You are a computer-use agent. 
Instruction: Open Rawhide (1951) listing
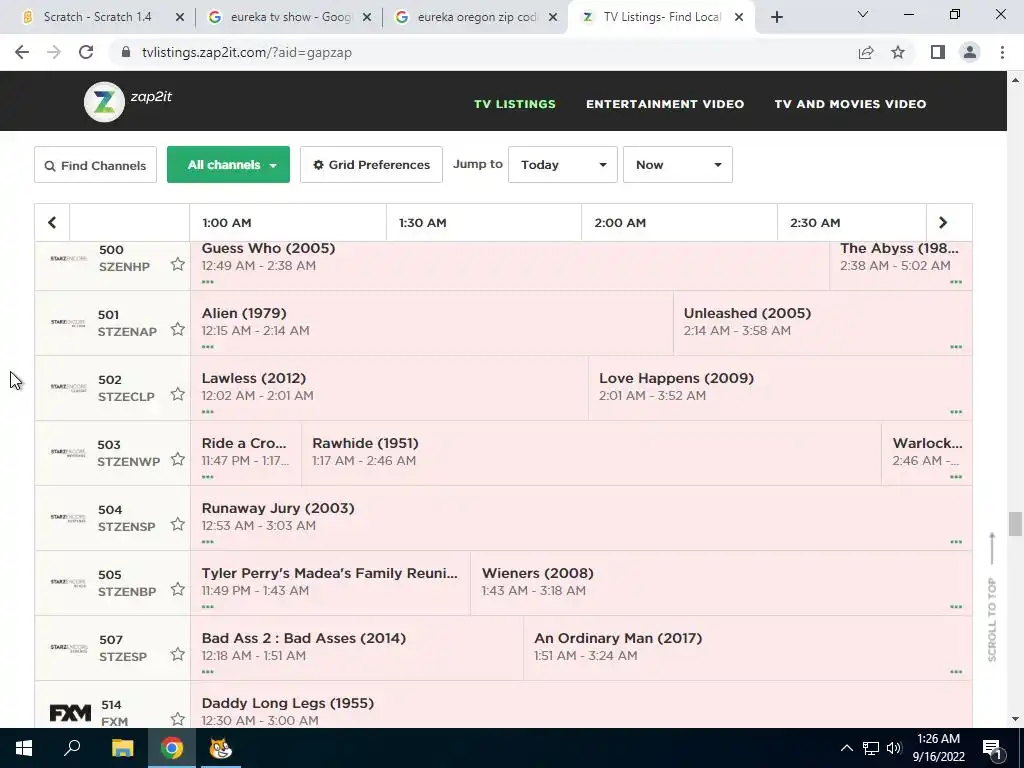pyautogui.click(x=365, y=443)
